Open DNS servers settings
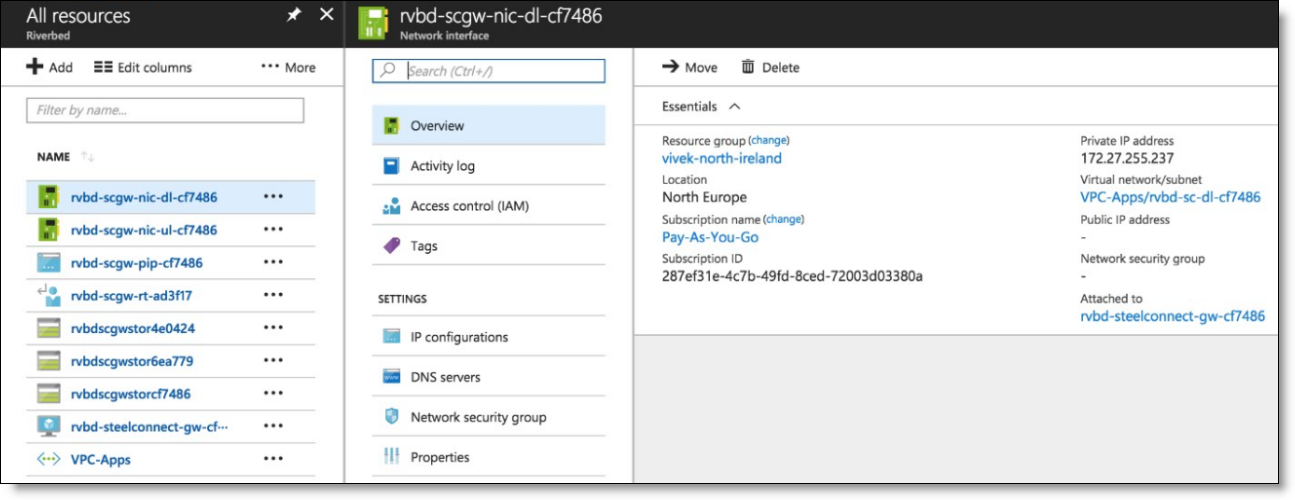The height and width of the screenshot is (500, 1295). [489, 377]
